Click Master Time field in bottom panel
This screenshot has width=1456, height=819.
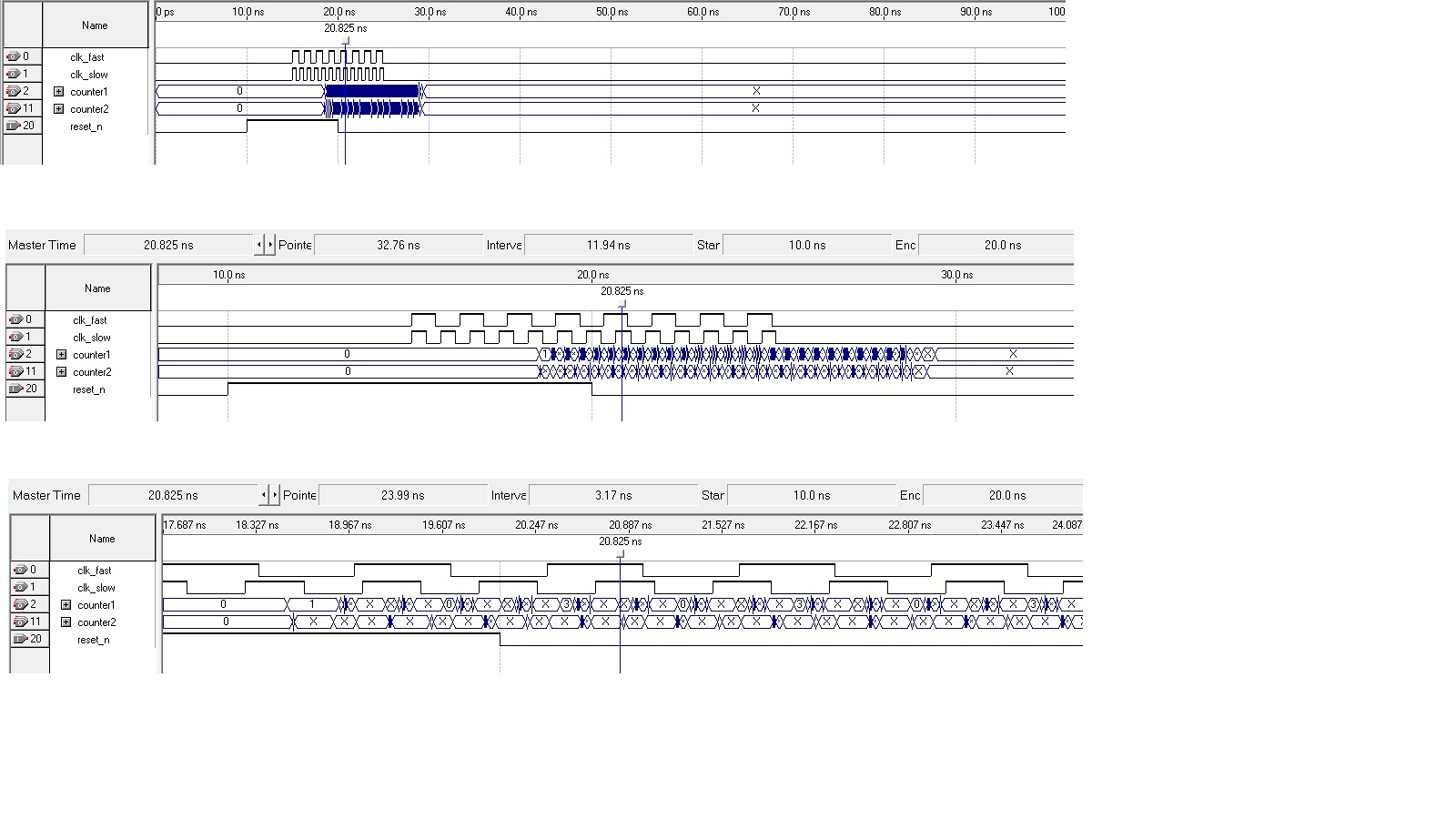[173, 495]
